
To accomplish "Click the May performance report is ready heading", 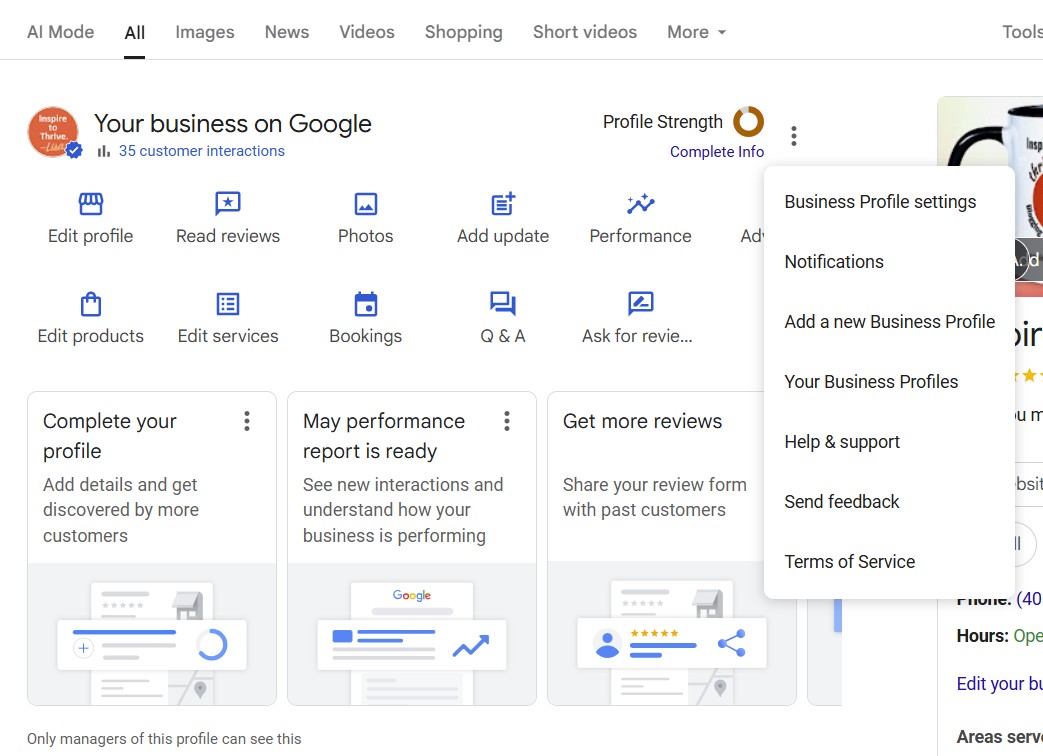I will point(384,436).
